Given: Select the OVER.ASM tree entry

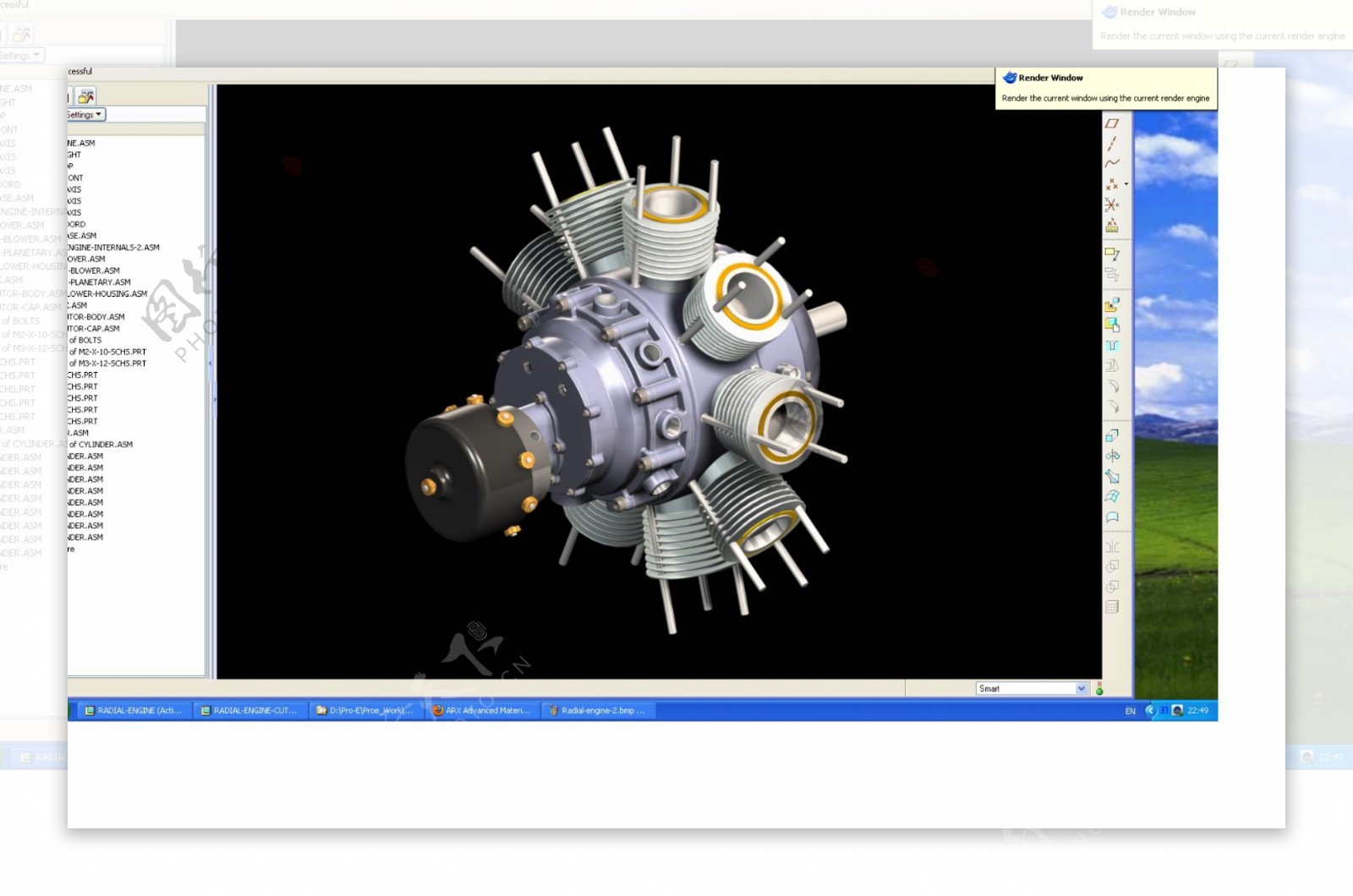Looking at the screenshot, I should [86, 260].
